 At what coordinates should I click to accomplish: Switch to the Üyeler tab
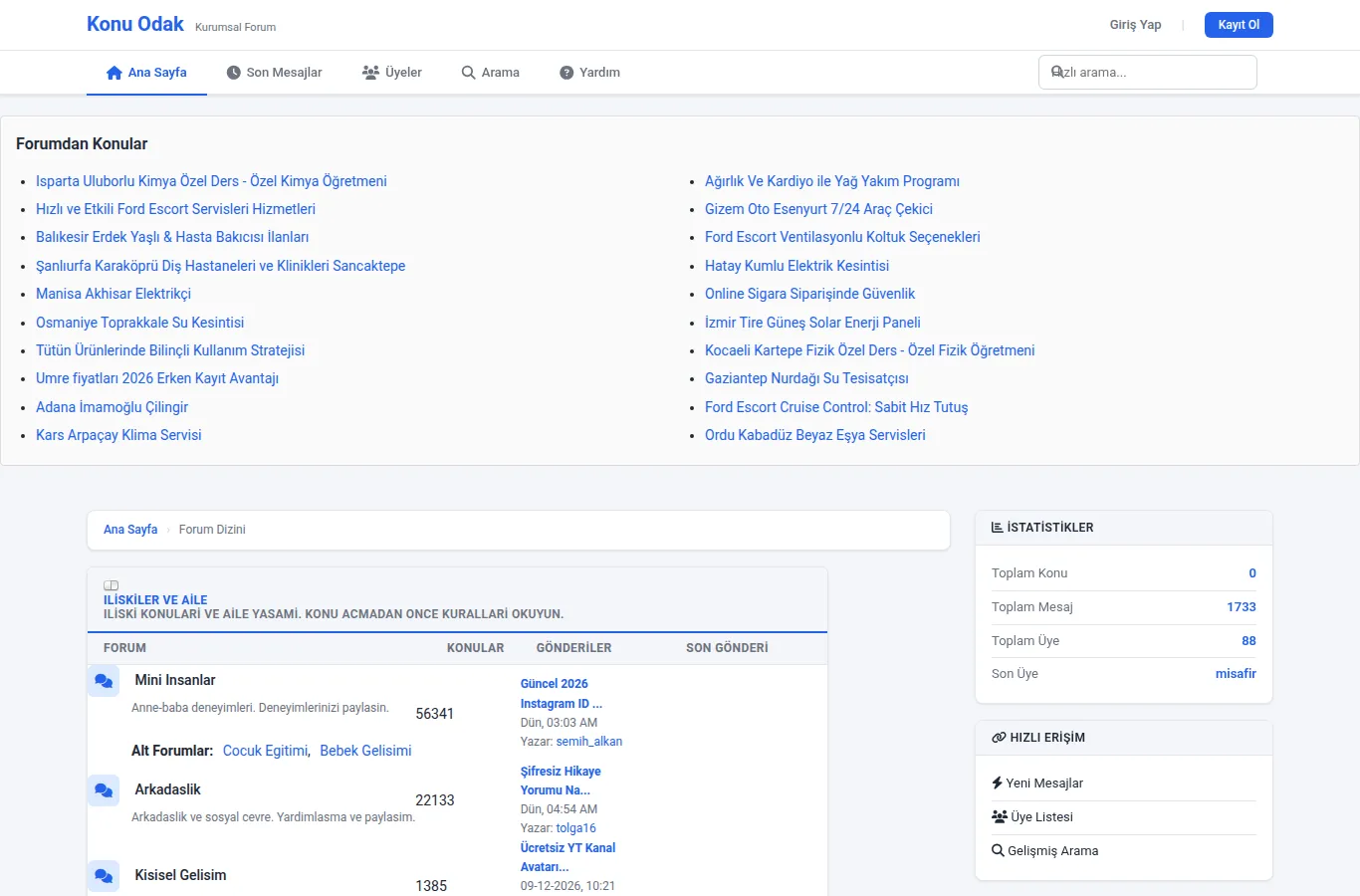(x=391, y=73)
